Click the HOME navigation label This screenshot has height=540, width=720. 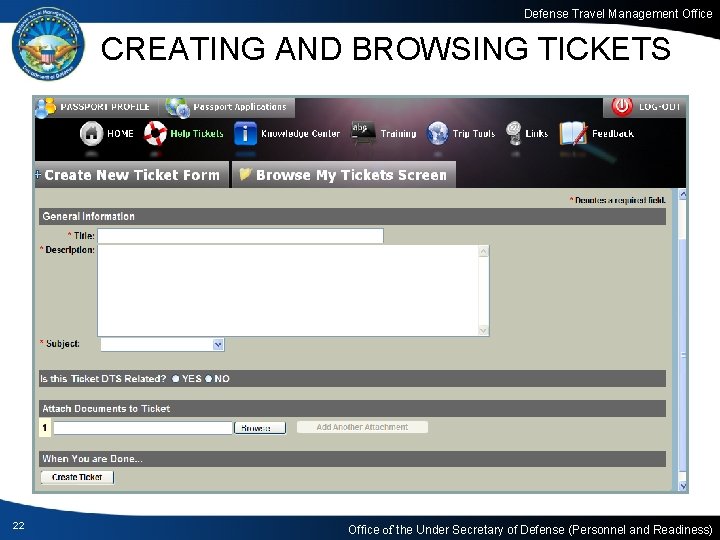tap(120, 134)
